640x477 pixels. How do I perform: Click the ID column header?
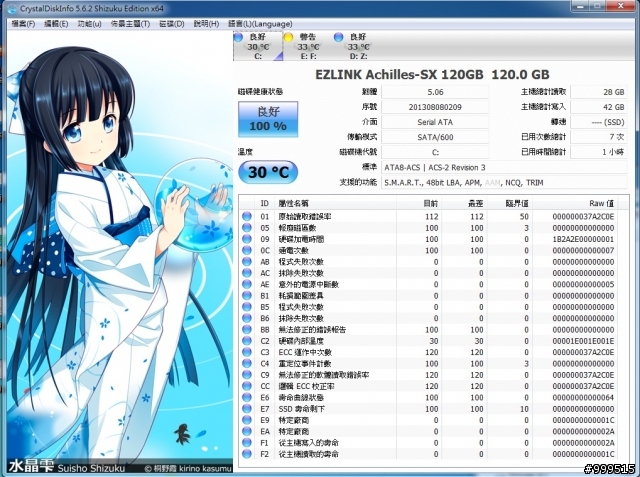264,203
